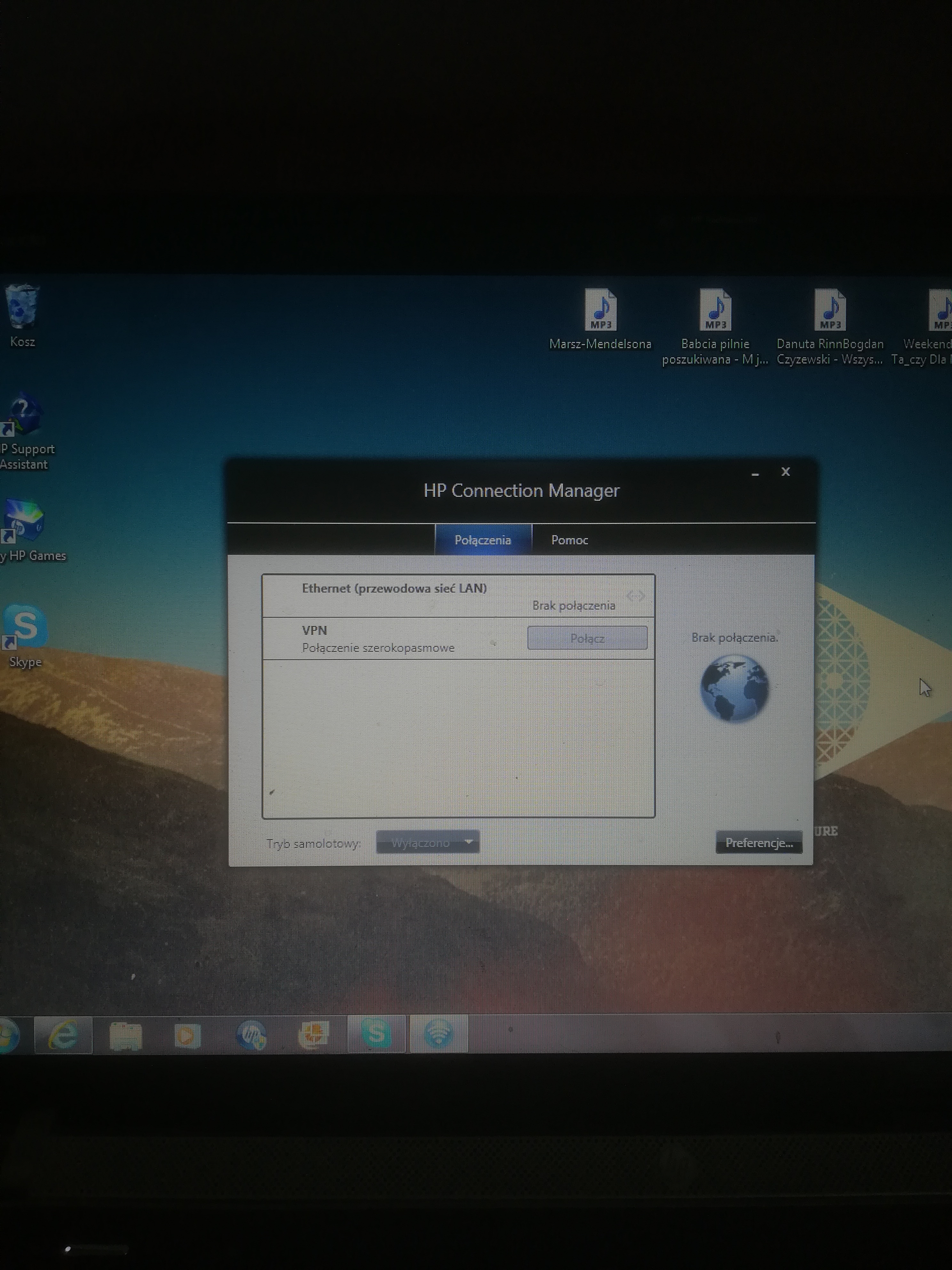Switch to the Połączenia tab
Screen dimensions: 952x1270
(483, 540)
